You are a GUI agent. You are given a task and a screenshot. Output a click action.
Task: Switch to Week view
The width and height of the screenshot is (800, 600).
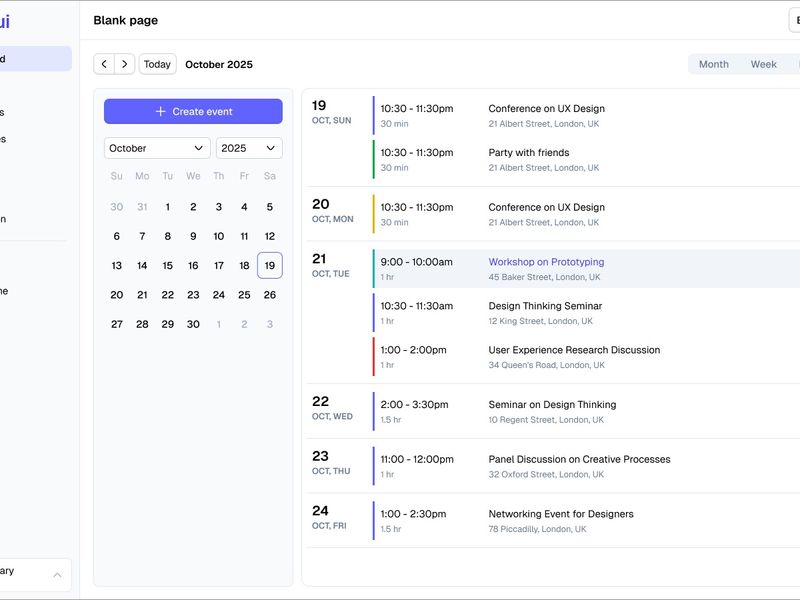764,64
